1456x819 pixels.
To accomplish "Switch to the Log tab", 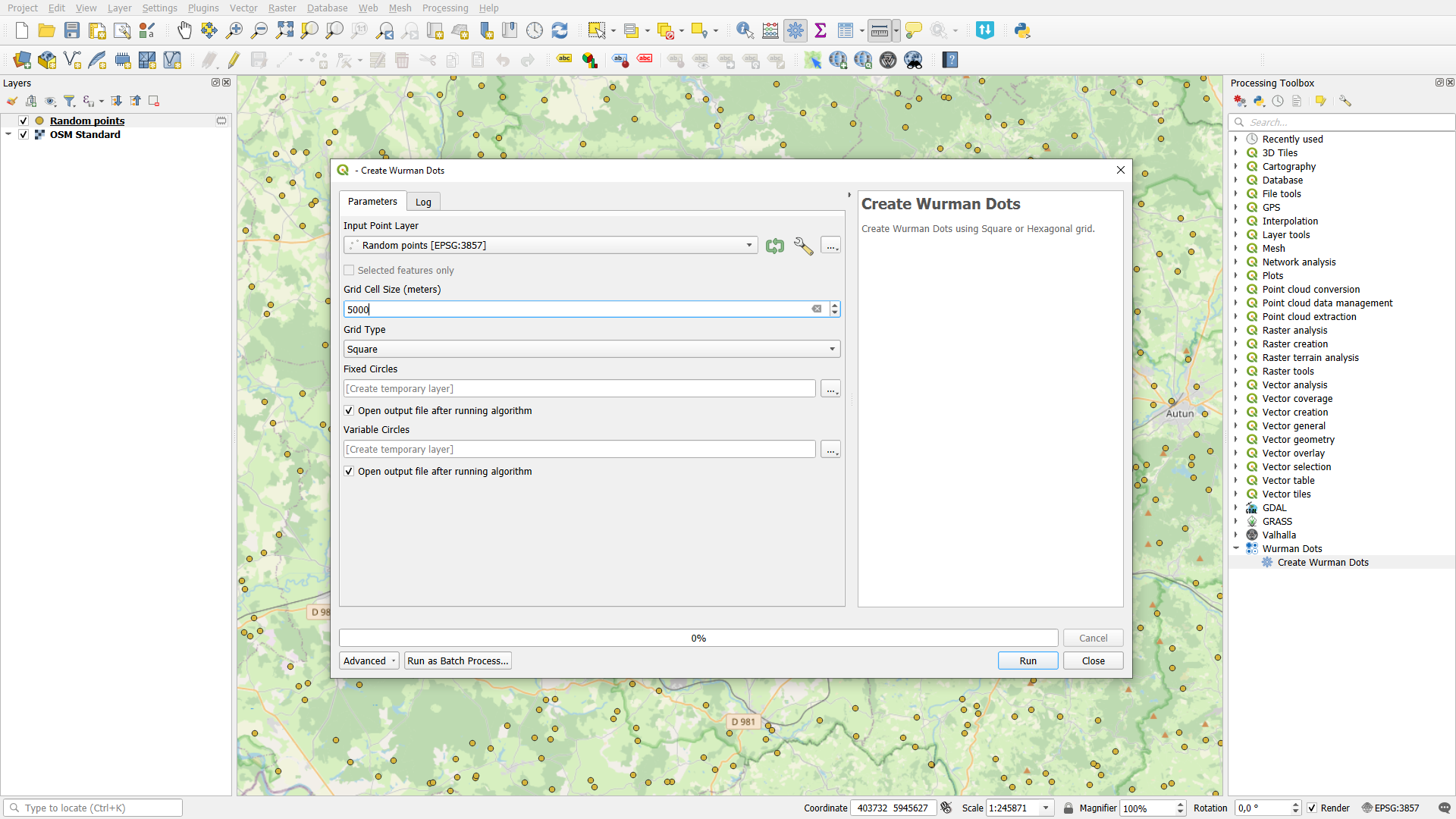I will point(423,201).
